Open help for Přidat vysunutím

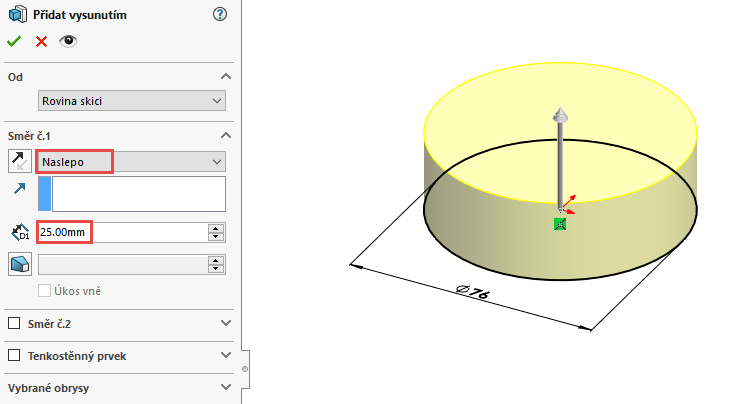[x=220, y=14]
